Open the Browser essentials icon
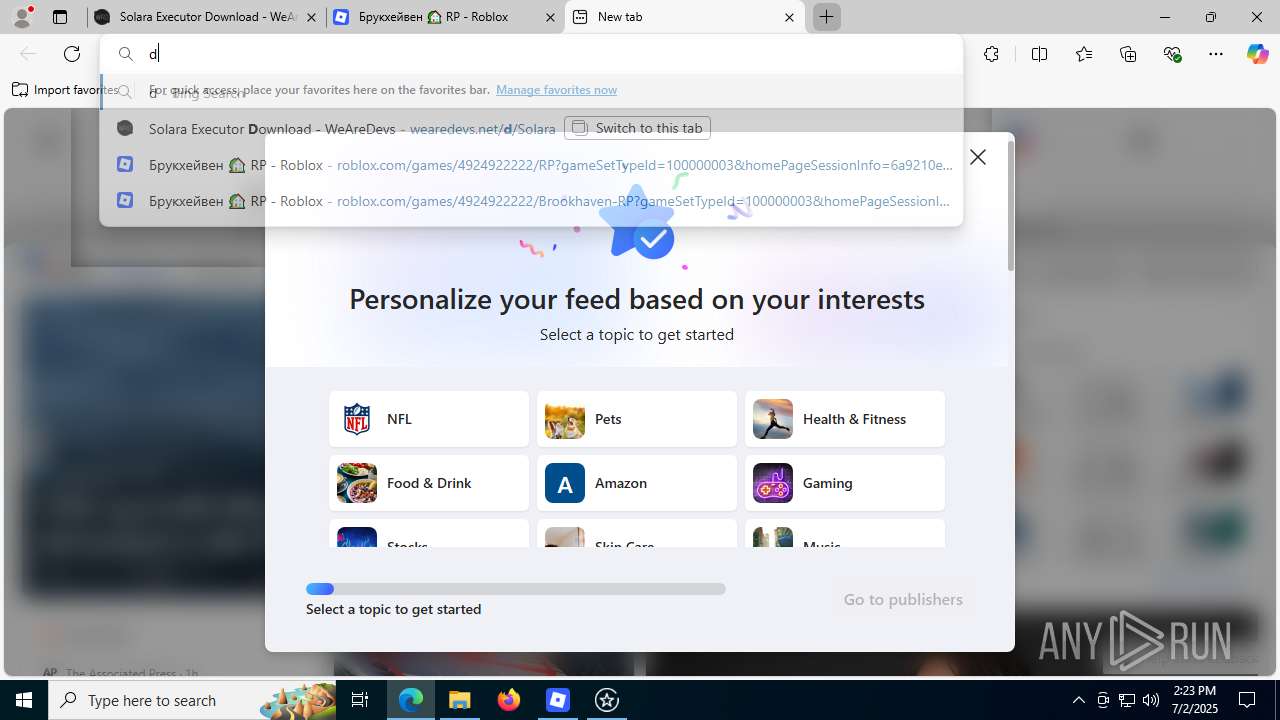The image size is (1280, 720). [x=1173, y=54]
